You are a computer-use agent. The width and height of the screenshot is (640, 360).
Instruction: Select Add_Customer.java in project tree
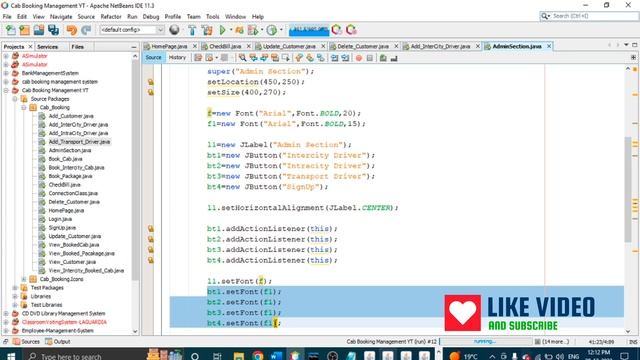coord(71,116)
